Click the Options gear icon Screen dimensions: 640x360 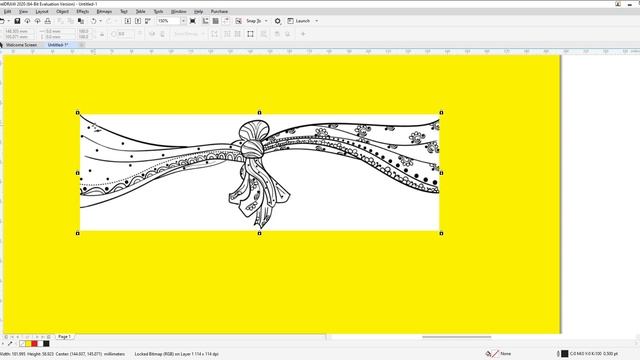coord(278,21)
